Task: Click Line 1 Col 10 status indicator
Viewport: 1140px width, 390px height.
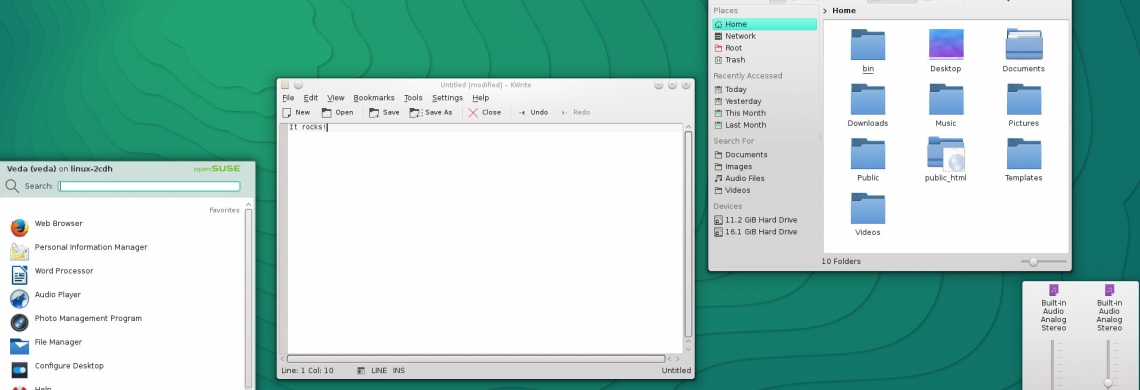Action: tap(307, 371)
